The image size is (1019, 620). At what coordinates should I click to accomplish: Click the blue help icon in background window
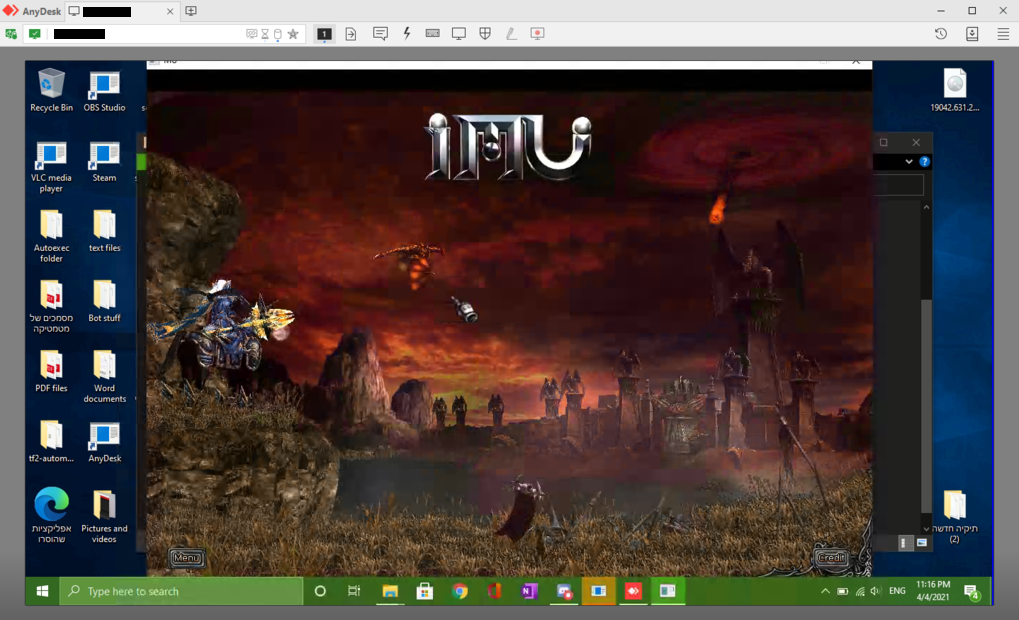pos(924,161)
